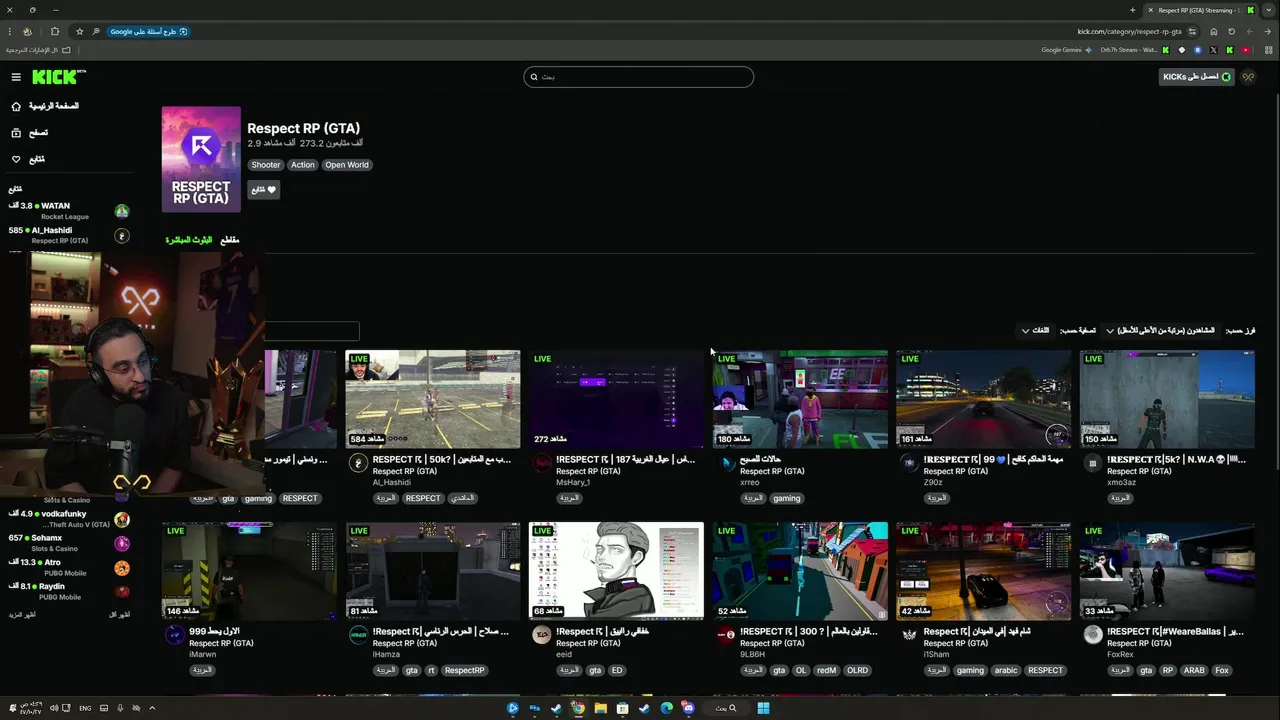Click the Raydin avatar in sidebar
Viewport: 1280px width, 720px height.
tap(122, 592)
